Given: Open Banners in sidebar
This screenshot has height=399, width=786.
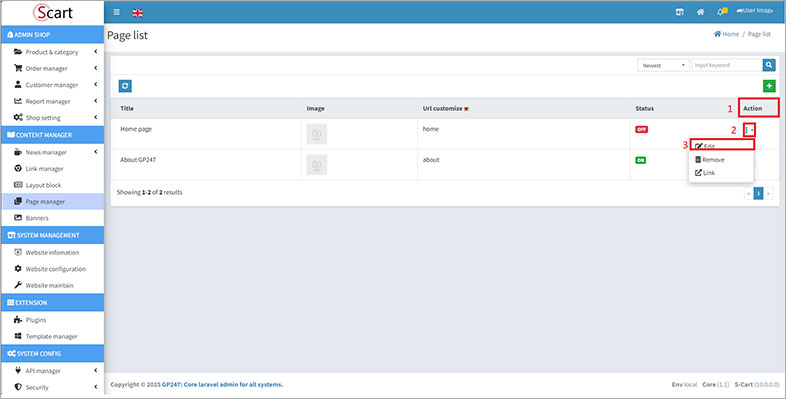Looking at the screenshot, I should pos(52,218).
